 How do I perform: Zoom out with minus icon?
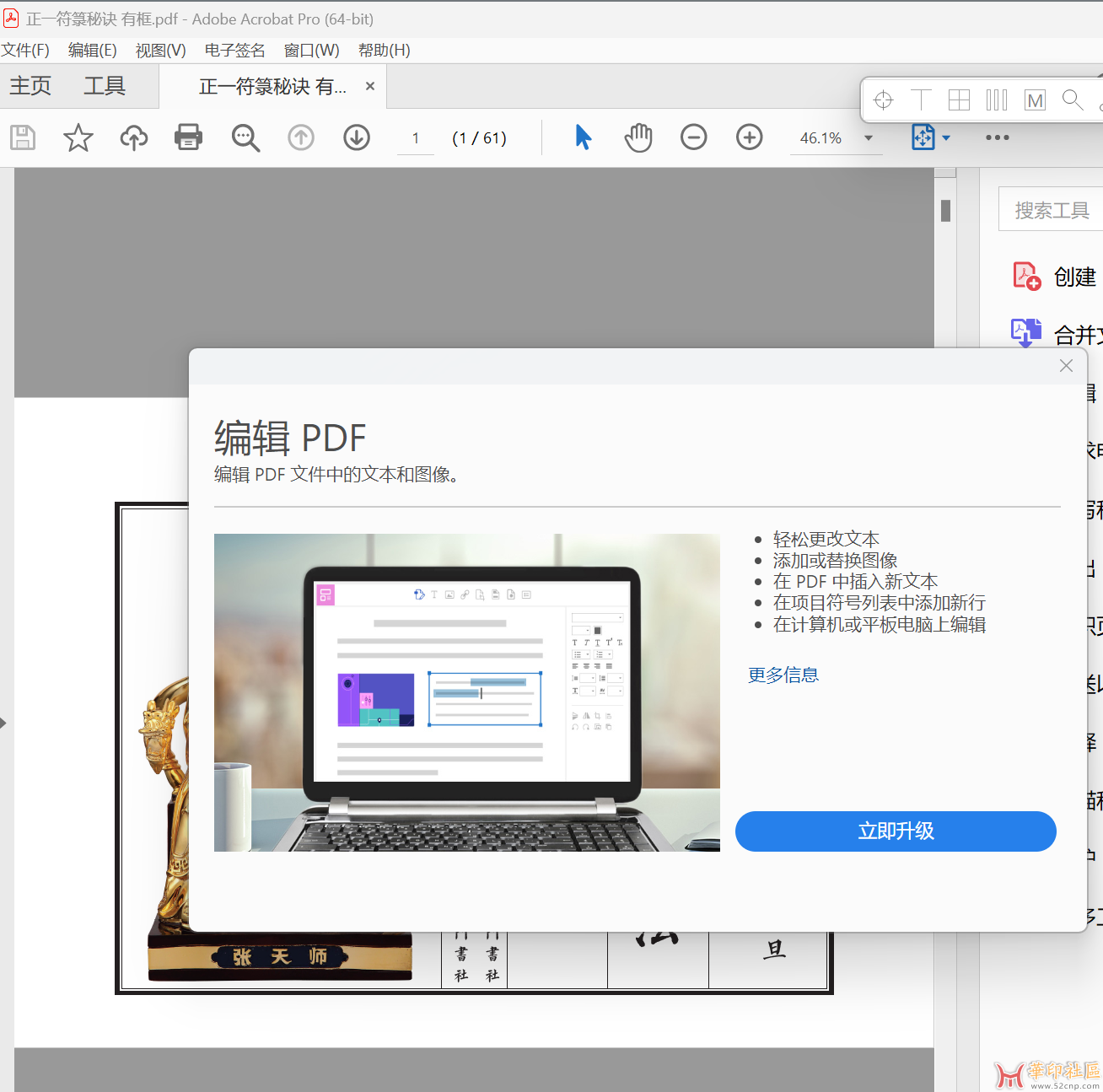tap(694, 137)
